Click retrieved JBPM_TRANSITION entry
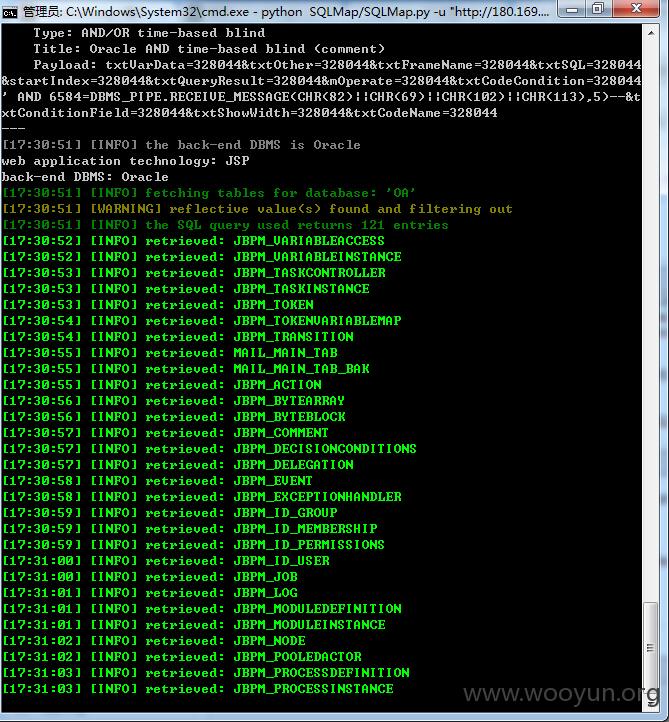The image size is (669, 722). click(178, 337)
